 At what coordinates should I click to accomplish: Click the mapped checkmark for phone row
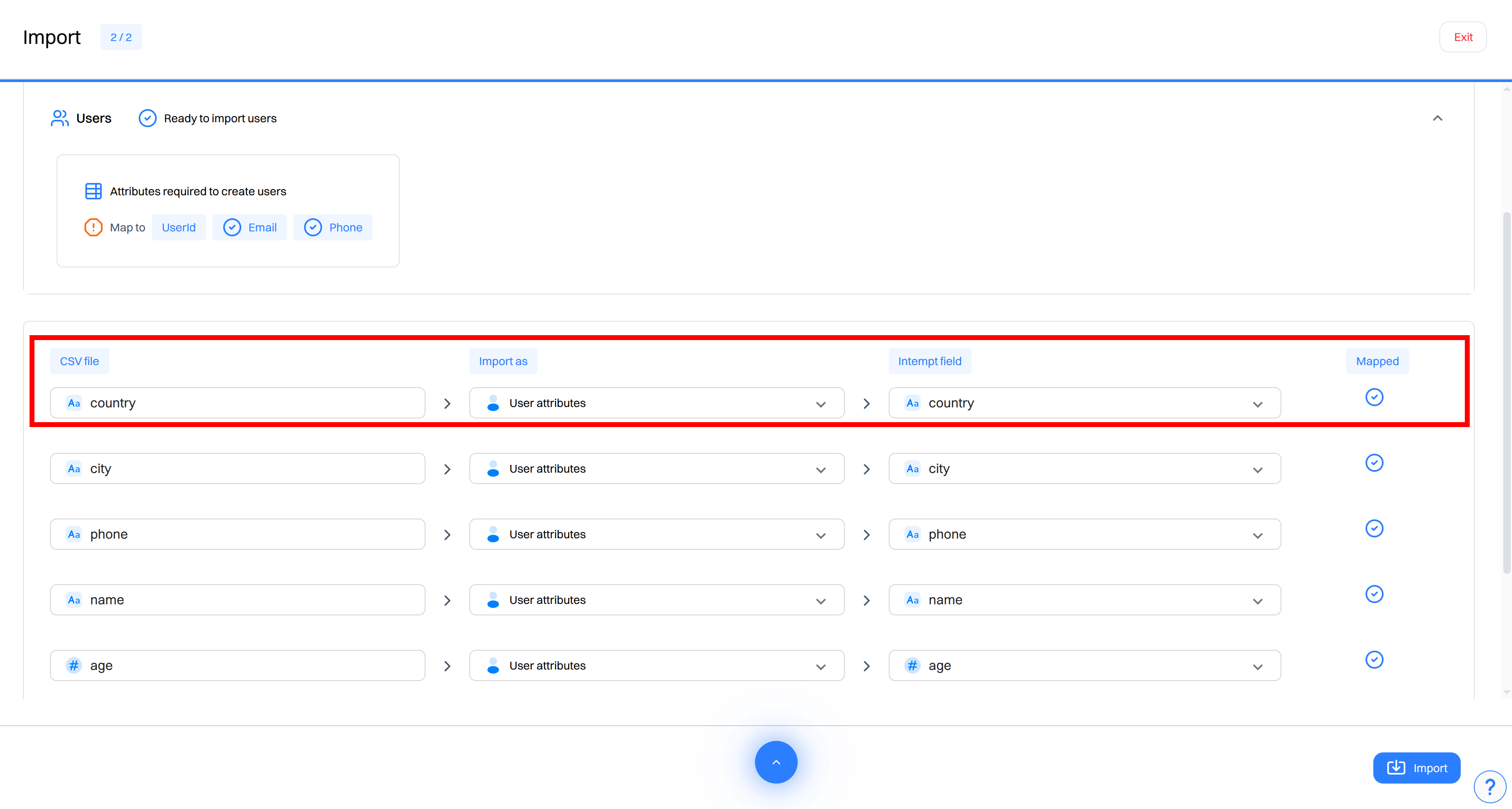click(1374, 528)
